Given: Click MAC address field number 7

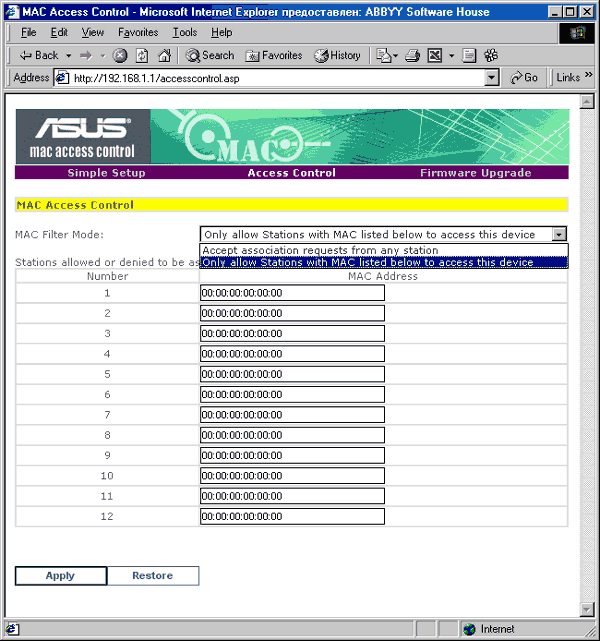Looking at the screenshot, I should [292, 415].
